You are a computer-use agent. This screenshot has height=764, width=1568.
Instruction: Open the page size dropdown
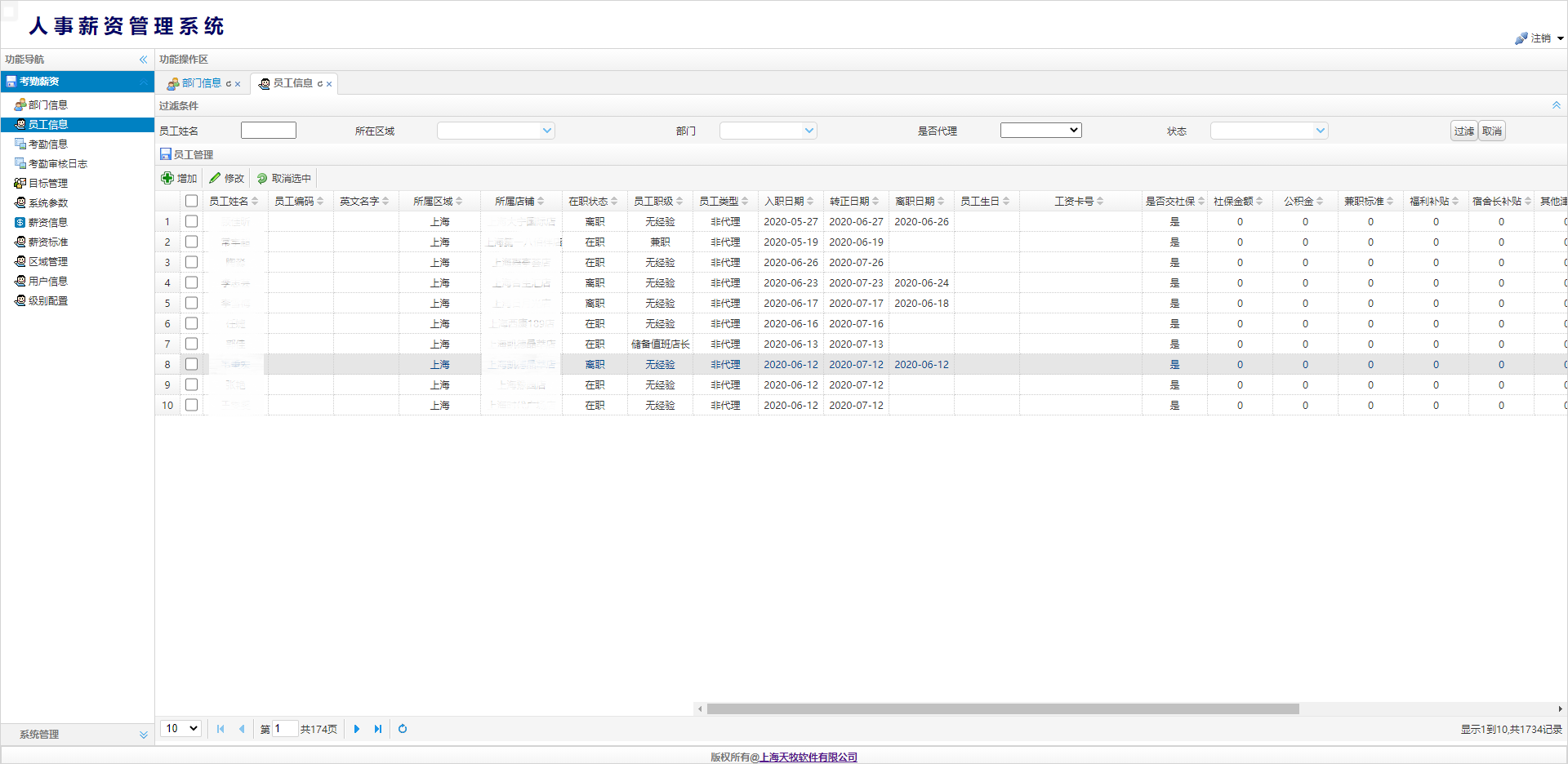coord(182,729)
